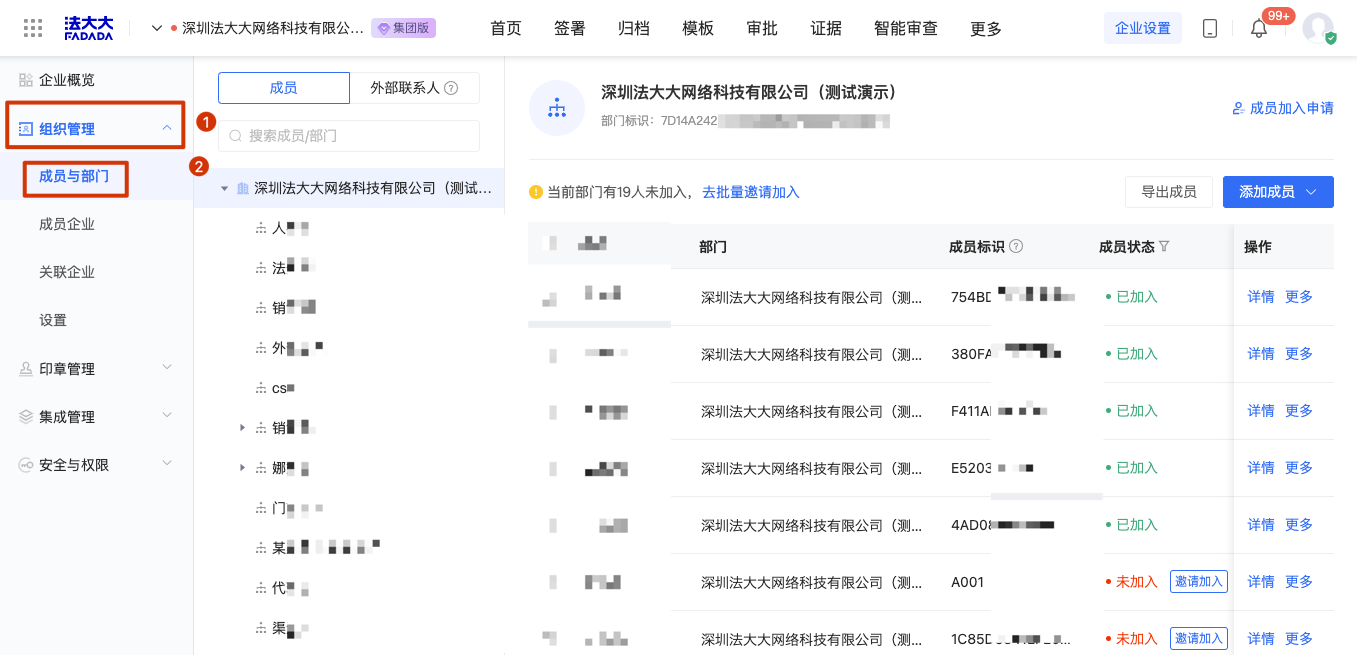Open the app grid launcher icon
Screen dimensions: 1357x655
click(x=33, y=28)
